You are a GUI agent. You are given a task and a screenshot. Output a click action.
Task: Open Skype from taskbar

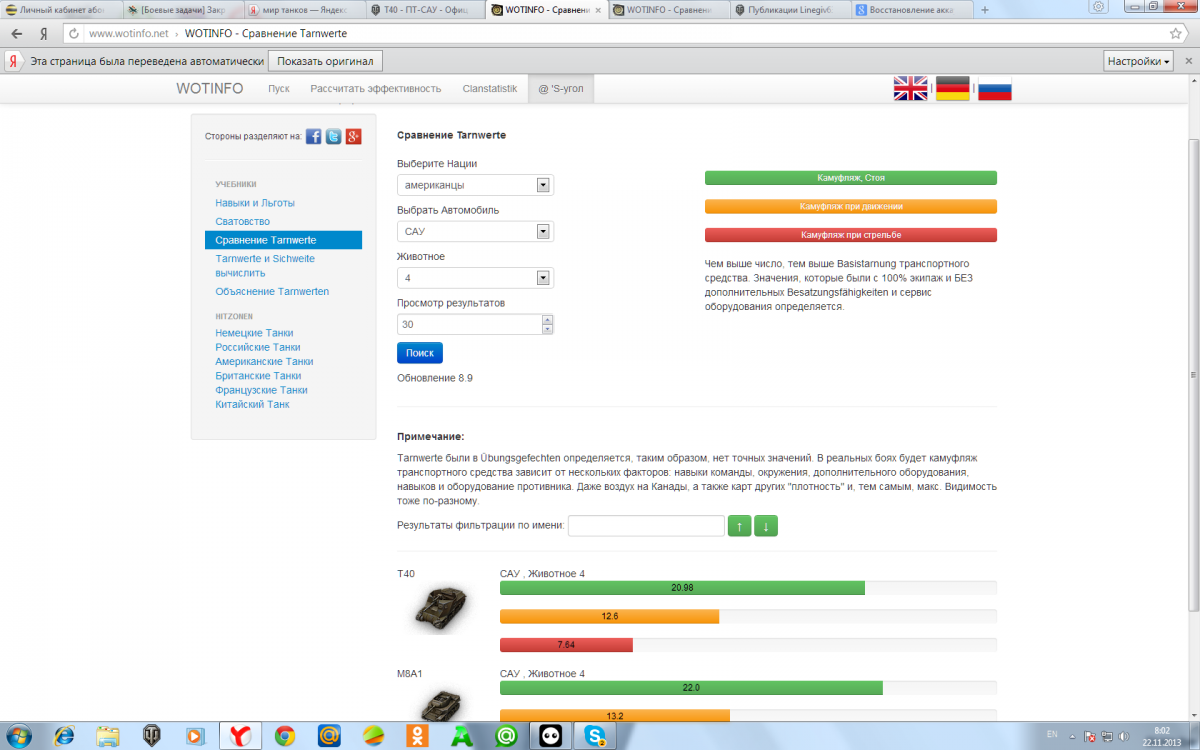[597, 736]
